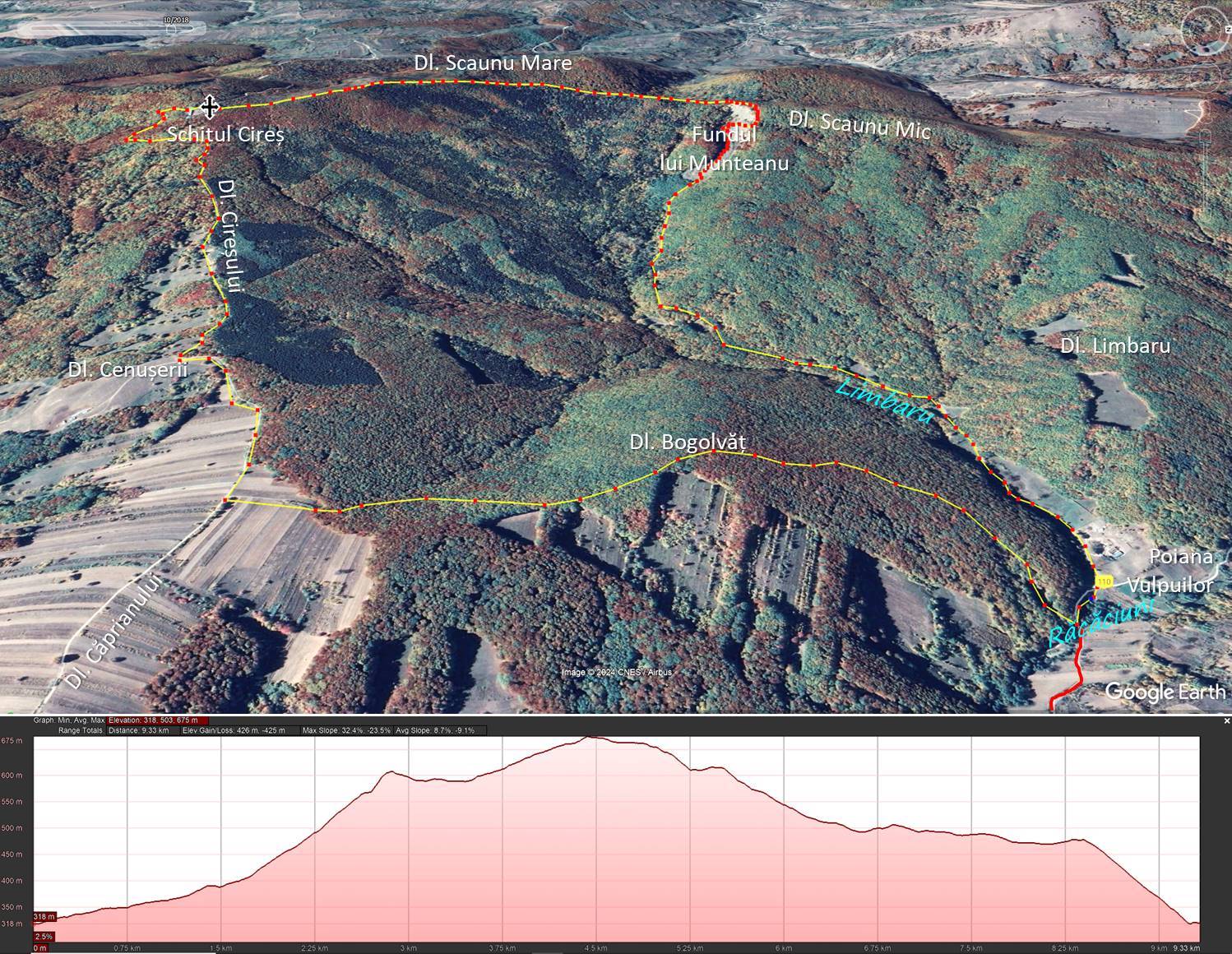The width and height of the screenshot is (1232, 954).
Task: Click the historical imagery 10/2018 slider handle
Action: pos(172,29)
